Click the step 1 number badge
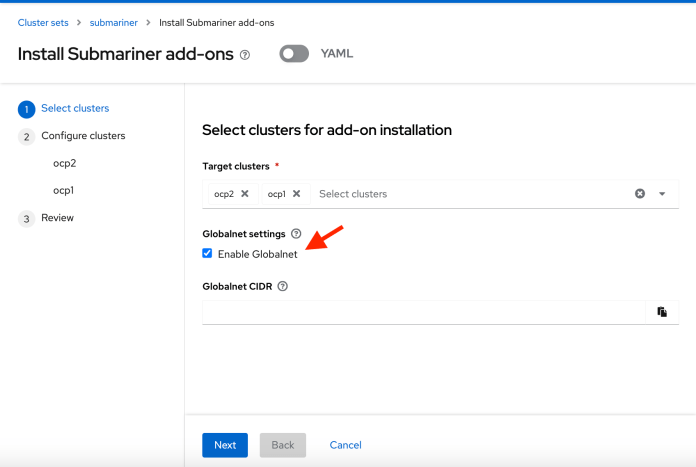Viewport: 696px width, 467px height. [x=27, y=109]
